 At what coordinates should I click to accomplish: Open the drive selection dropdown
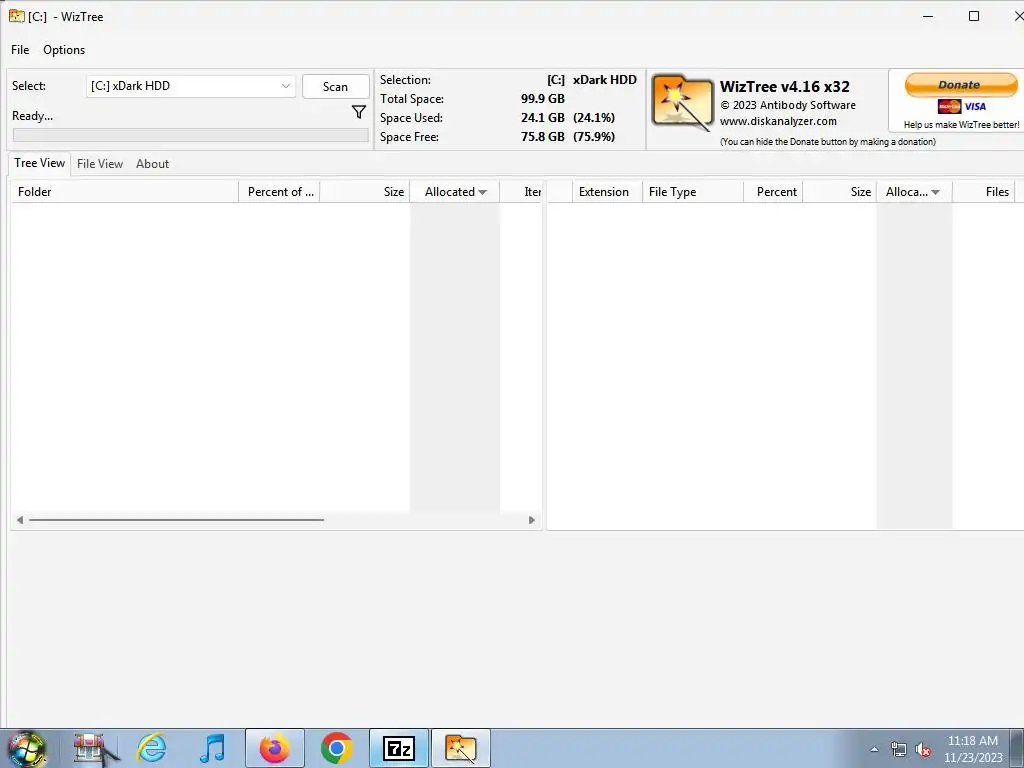[191, 86]
